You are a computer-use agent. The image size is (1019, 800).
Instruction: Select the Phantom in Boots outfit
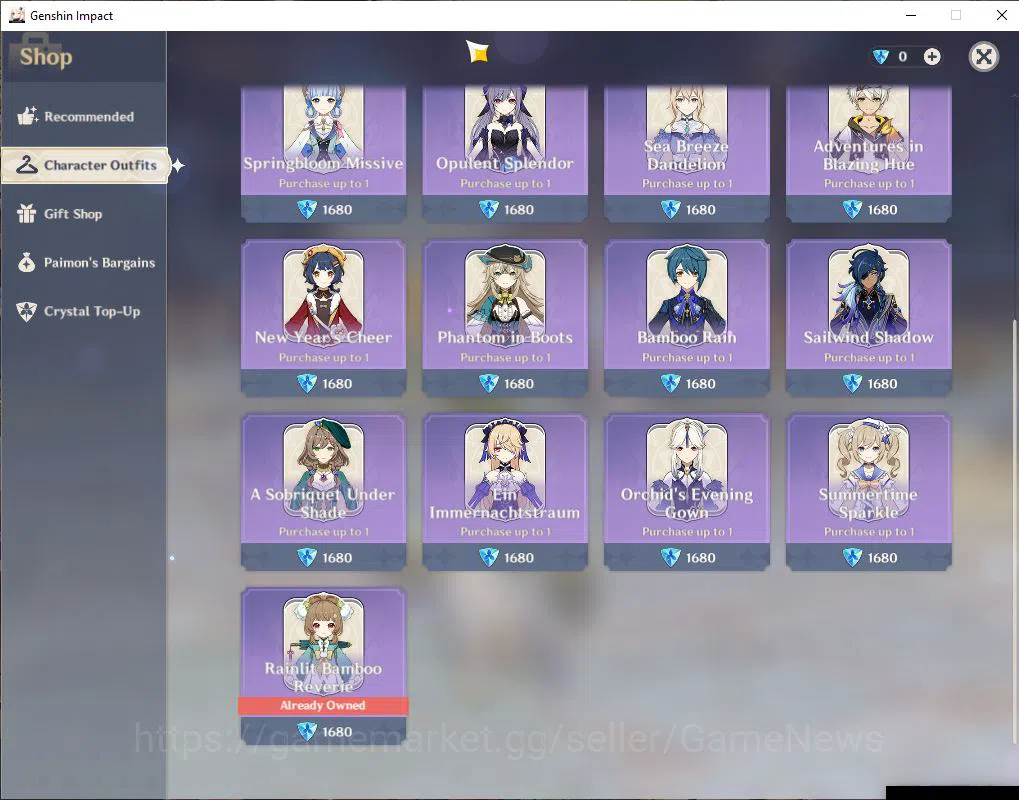click(505, 317)
